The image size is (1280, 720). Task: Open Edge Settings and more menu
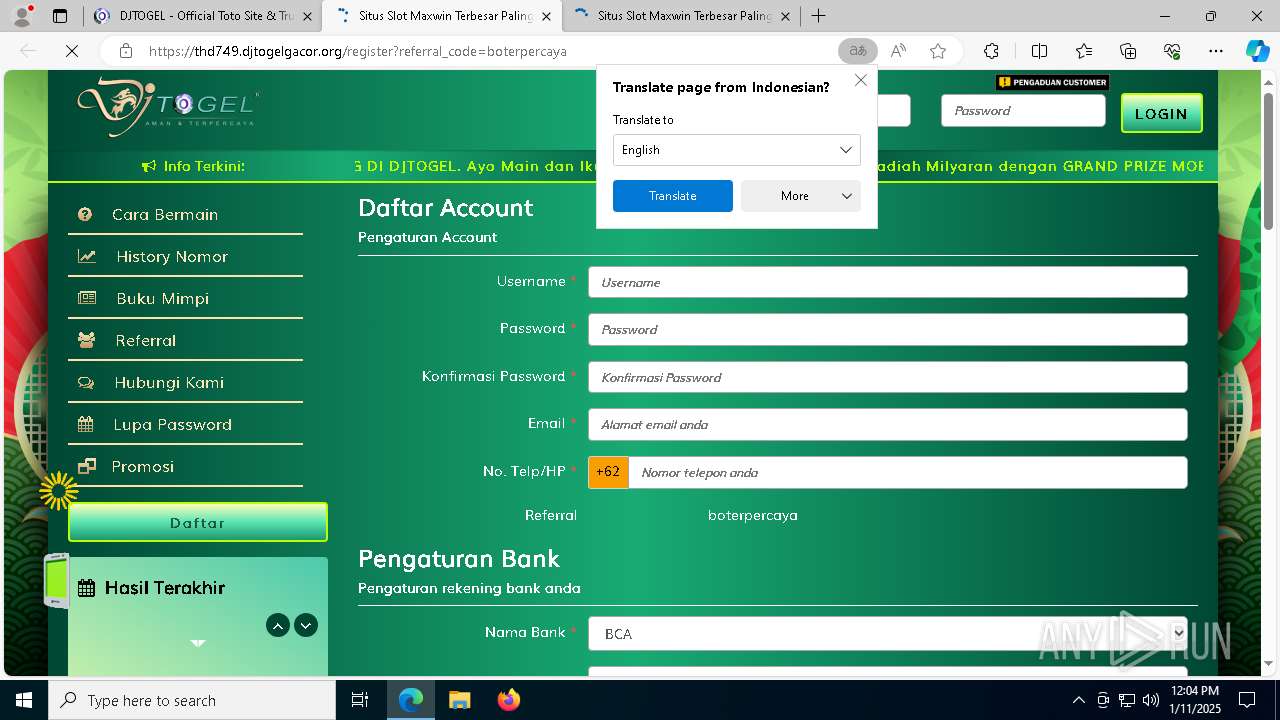(1216, 51)
